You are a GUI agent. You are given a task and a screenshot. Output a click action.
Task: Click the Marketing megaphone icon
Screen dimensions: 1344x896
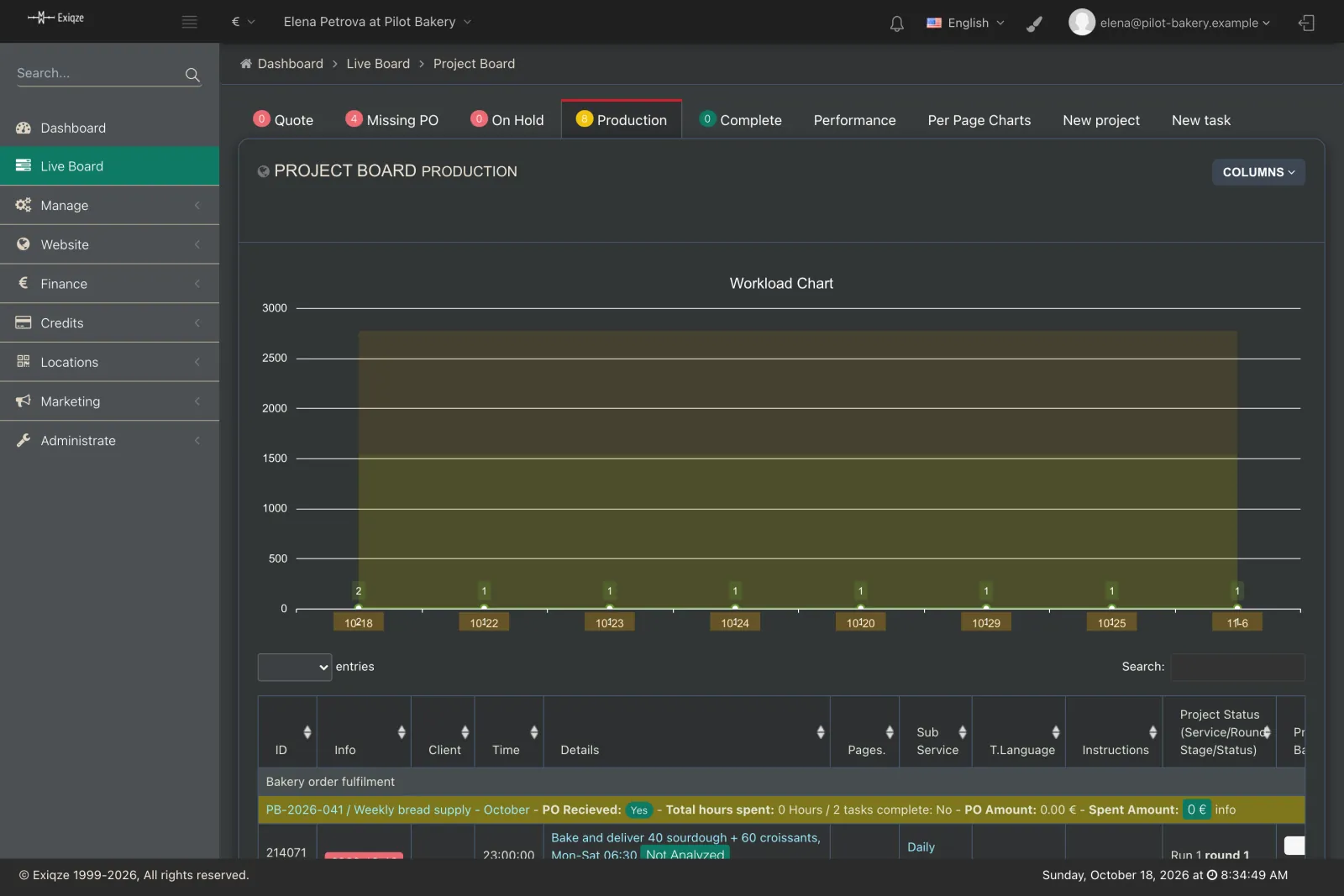24,401
